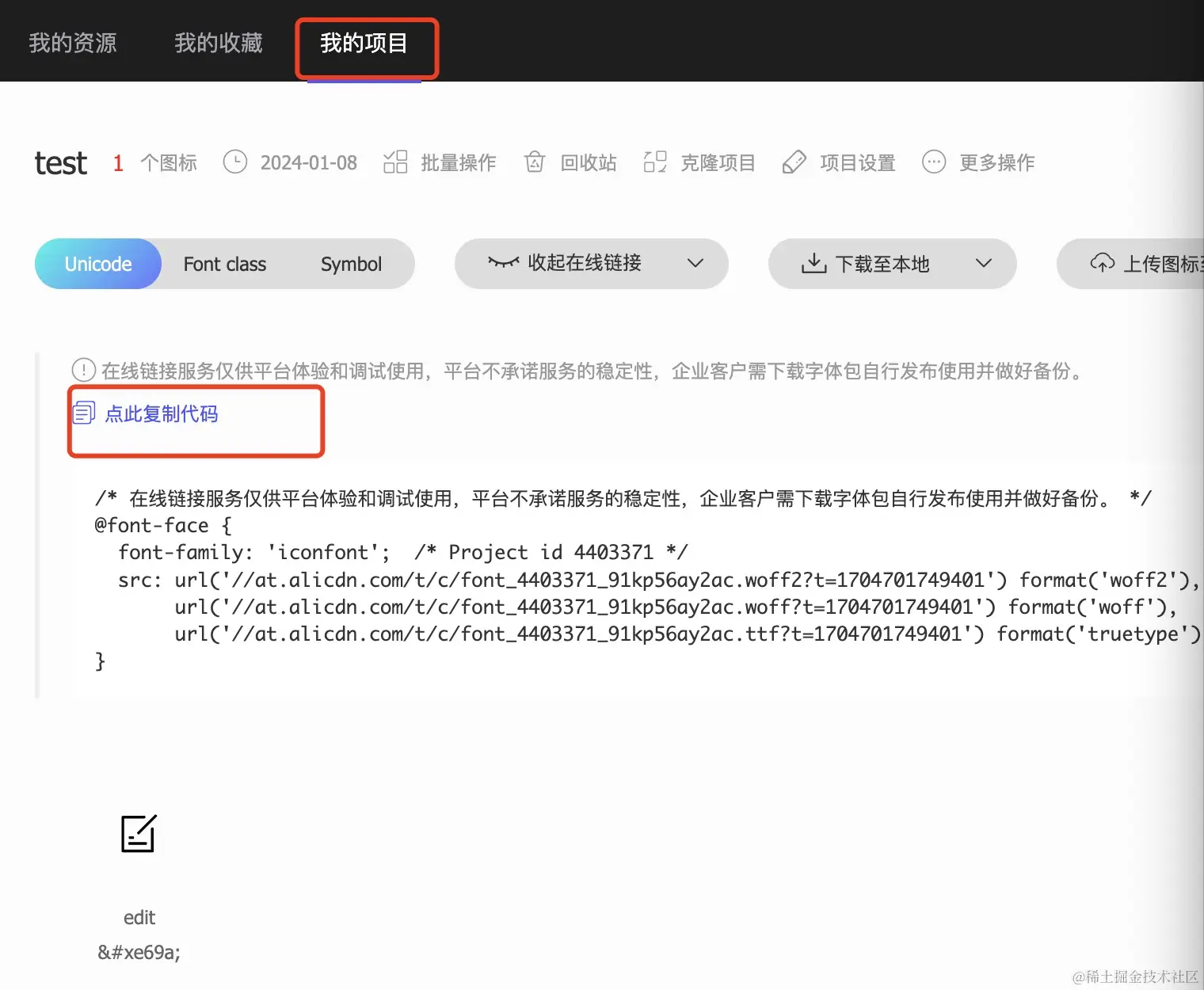Screen dimensions: 1204x990
Task: Click the 克隆项目 clone icon
Action: [655, 162]
